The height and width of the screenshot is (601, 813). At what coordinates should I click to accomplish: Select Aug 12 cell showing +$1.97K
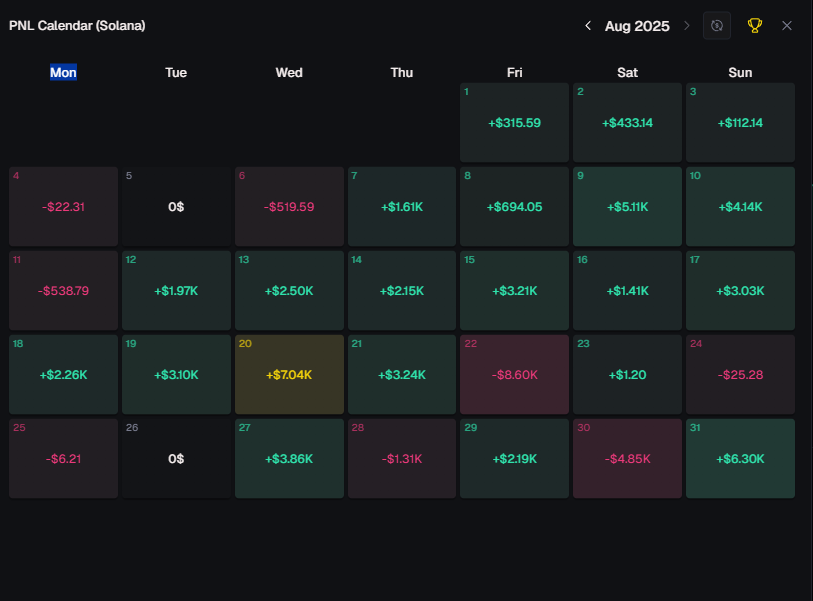coord(176,290)
